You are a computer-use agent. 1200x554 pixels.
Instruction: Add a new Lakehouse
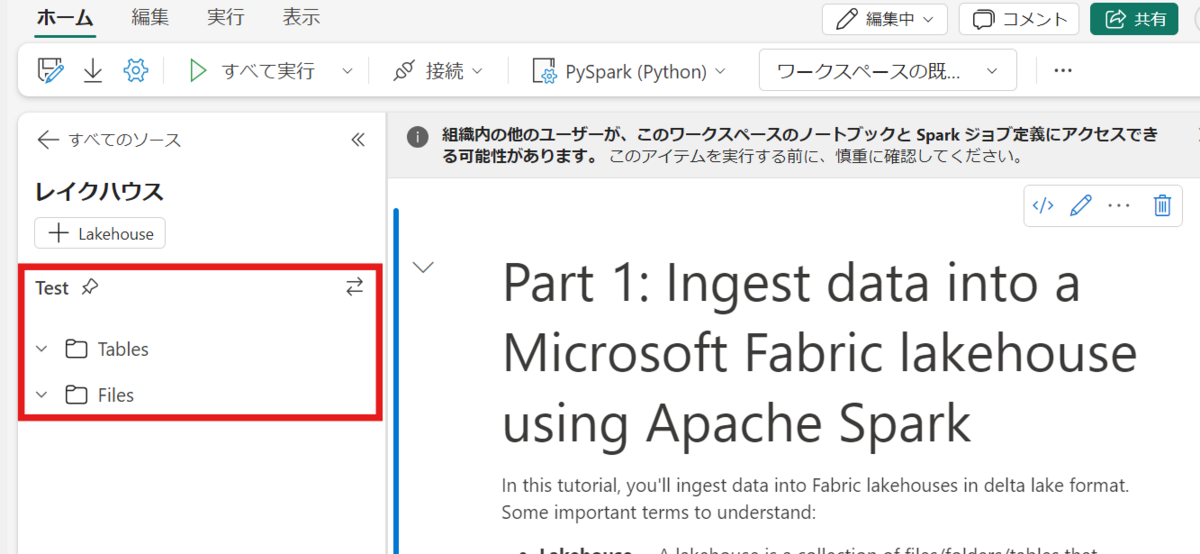point(100,233)
